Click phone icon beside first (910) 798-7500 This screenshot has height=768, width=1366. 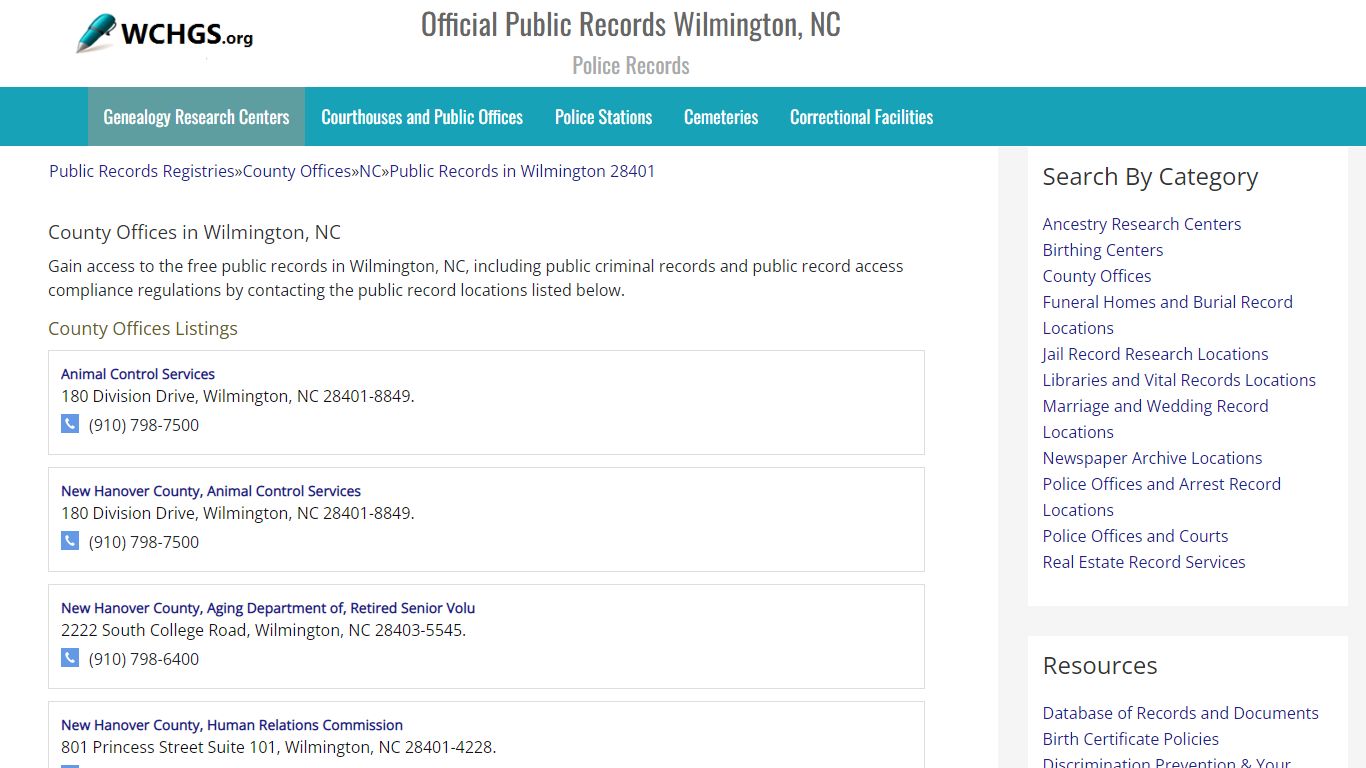click(x=70, y=424)
